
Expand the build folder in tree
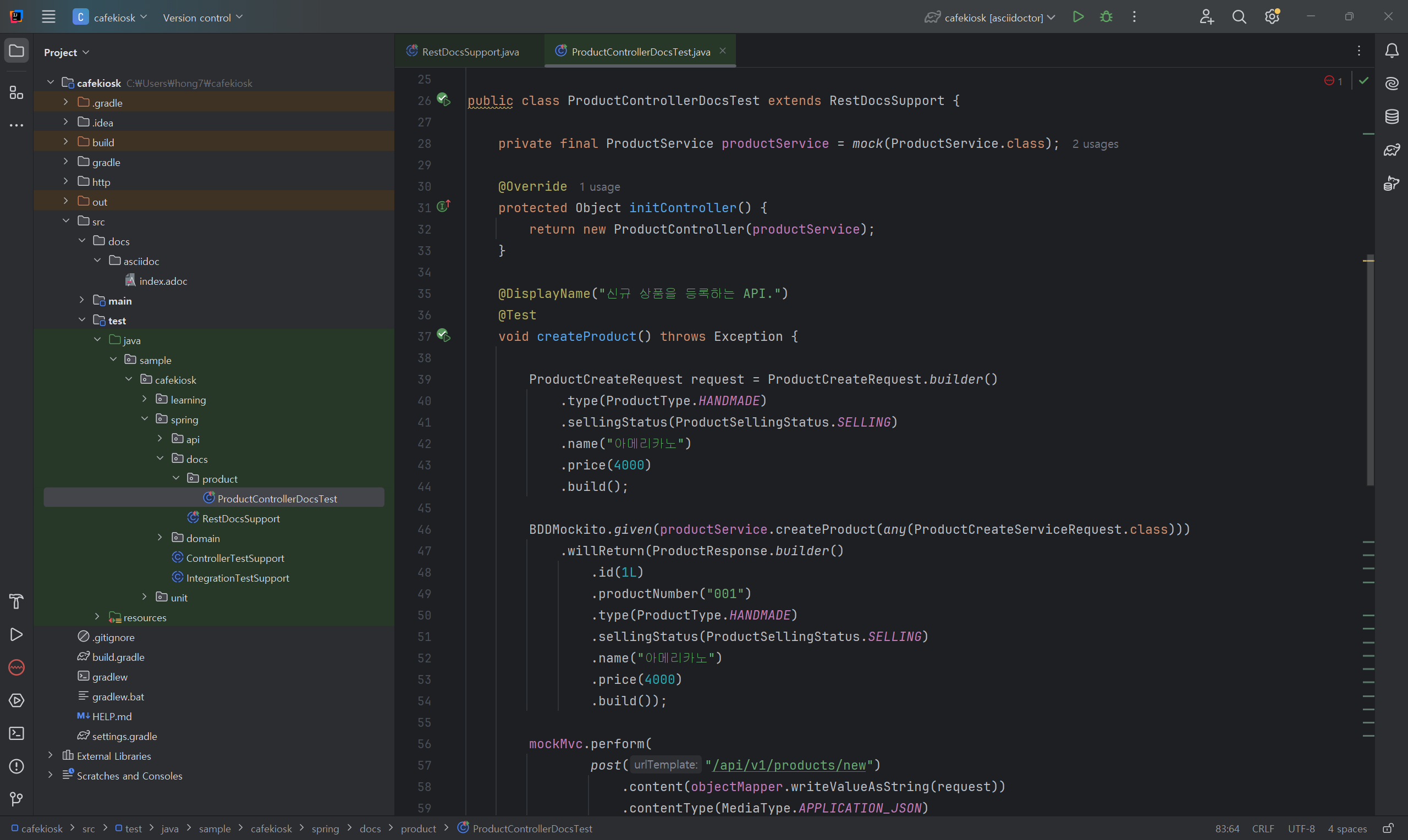(65, 142)
